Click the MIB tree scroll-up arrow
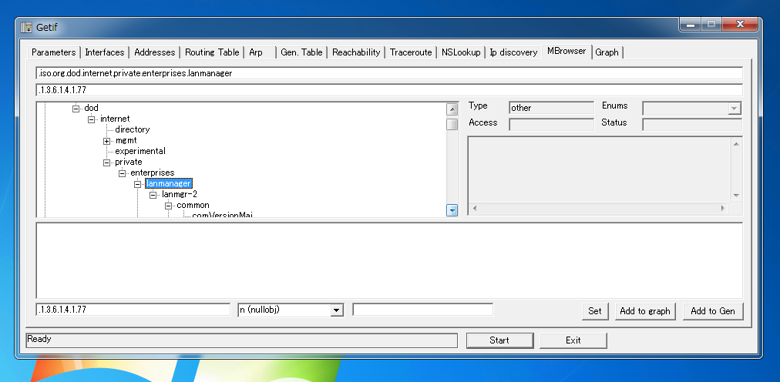Viewport: 780px width, 382px height. tap(452, 109)
